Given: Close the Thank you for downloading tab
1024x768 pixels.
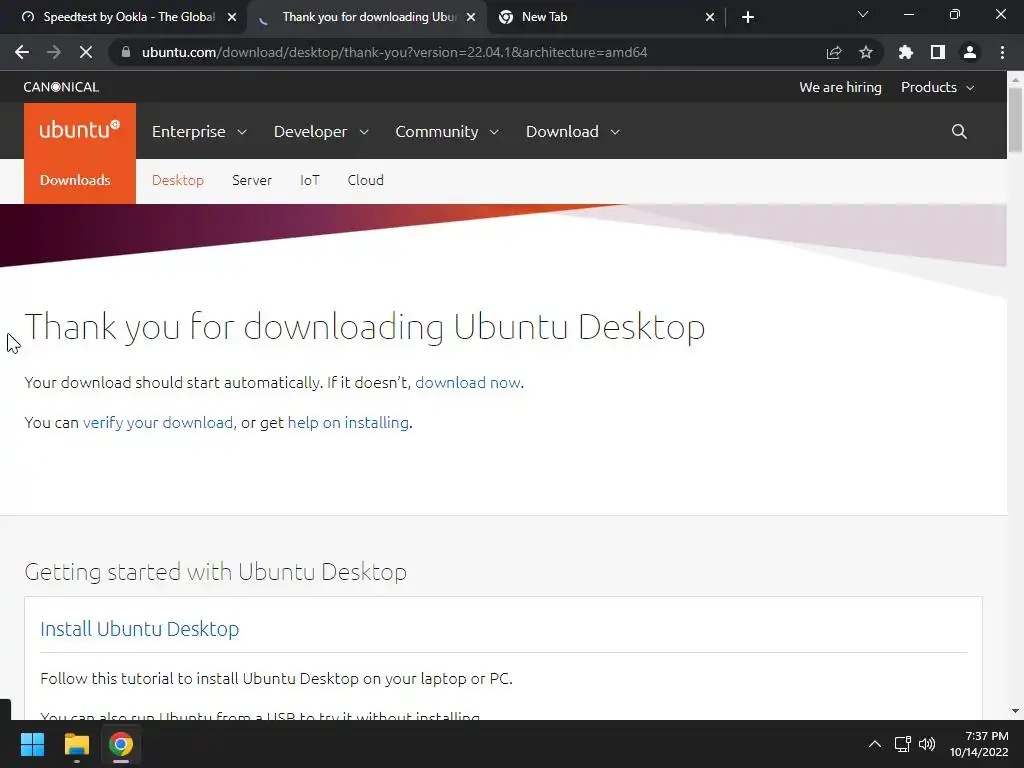Looking at the screenshot, I should click(x=471, y=17).
